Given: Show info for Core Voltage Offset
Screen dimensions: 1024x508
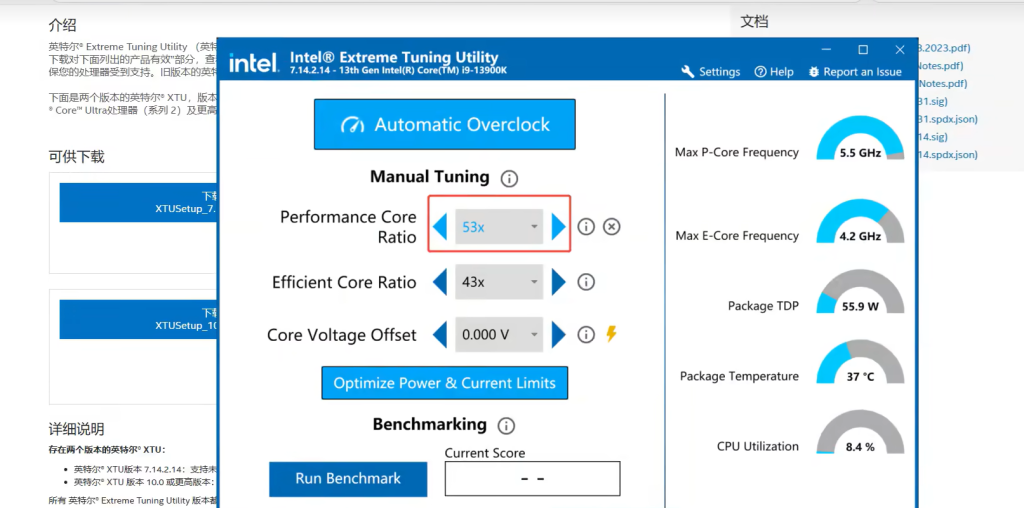Looking at the screenshot, I should tap(586, 335).
